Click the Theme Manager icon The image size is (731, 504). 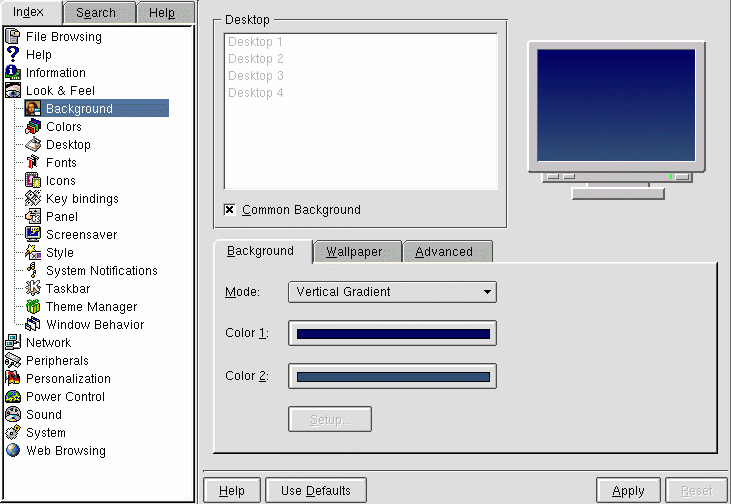33,307
